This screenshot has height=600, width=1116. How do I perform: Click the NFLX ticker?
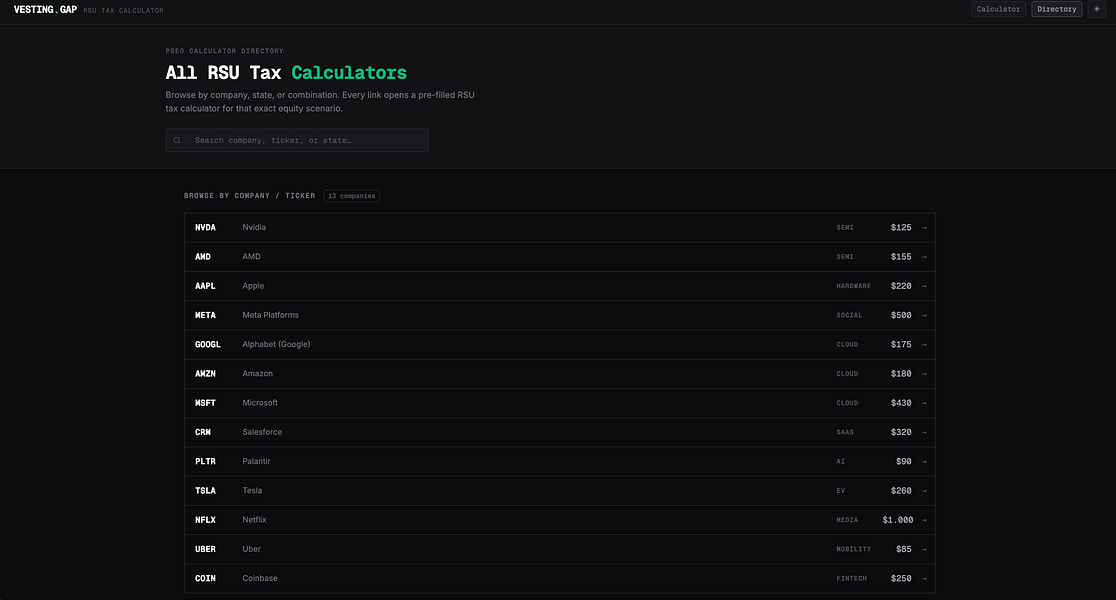205,520
